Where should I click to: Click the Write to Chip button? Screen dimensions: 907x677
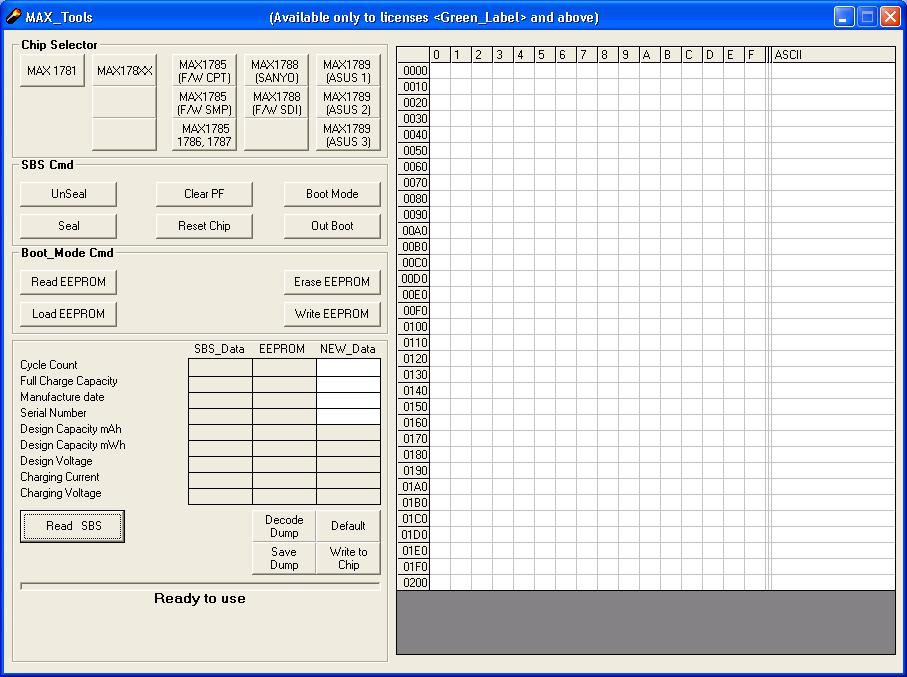click(348, 558)
